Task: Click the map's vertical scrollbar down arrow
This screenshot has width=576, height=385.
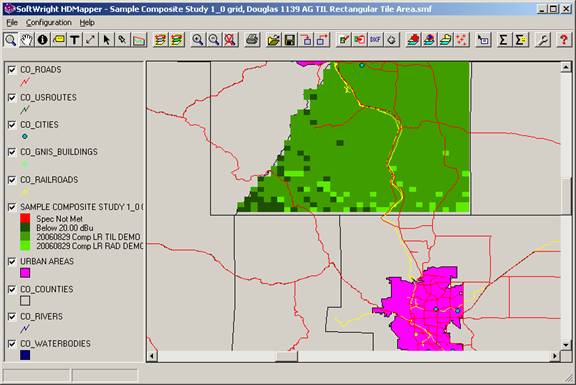Action: pyautogui.click(x=566, y=345)
